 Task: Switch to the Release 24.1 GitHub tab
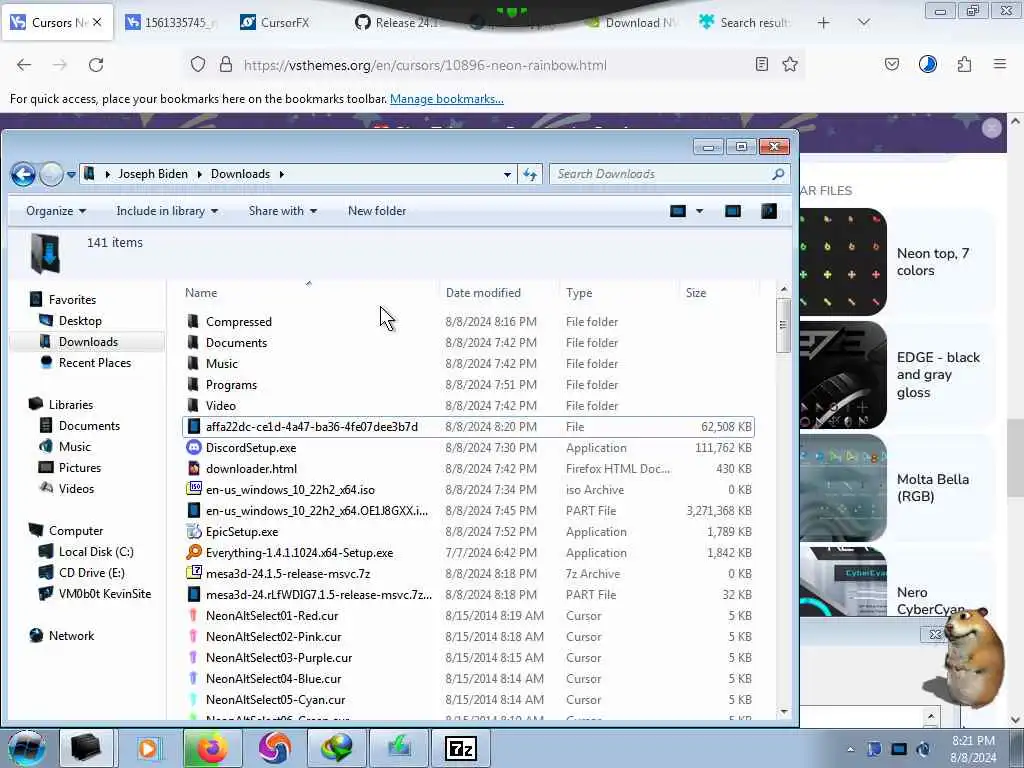(x=398, y=23)
